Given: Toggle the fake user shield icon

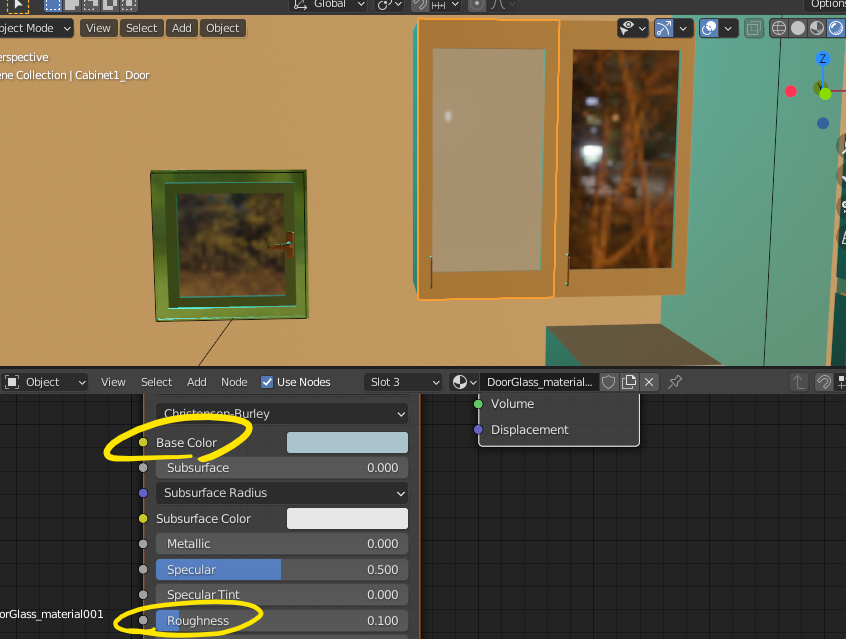Looking at the screenshot, I should (609, 382).
